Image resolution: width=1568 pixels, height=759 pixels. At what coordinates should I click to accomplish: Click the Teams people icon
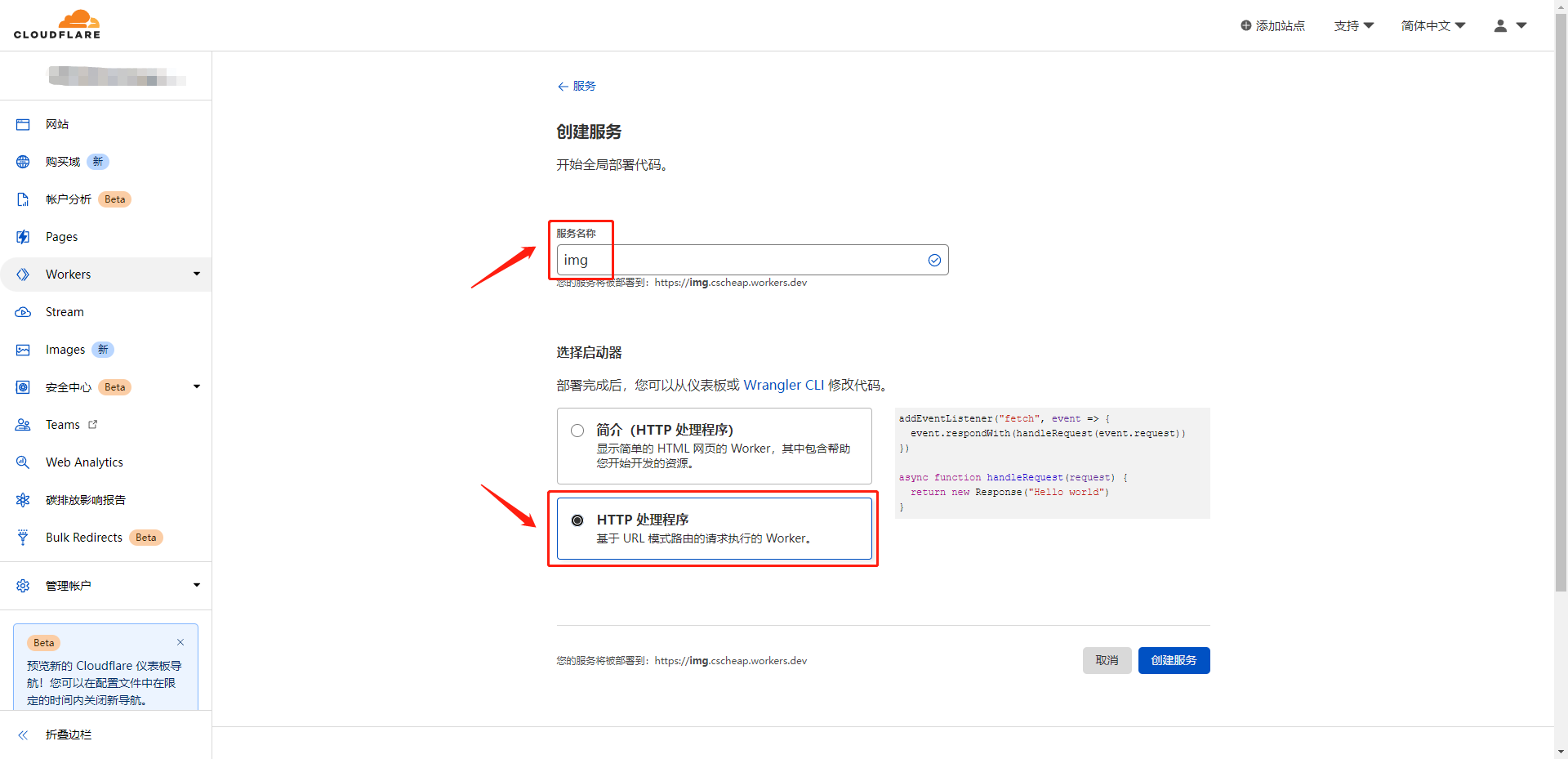(x=23, y=425)
